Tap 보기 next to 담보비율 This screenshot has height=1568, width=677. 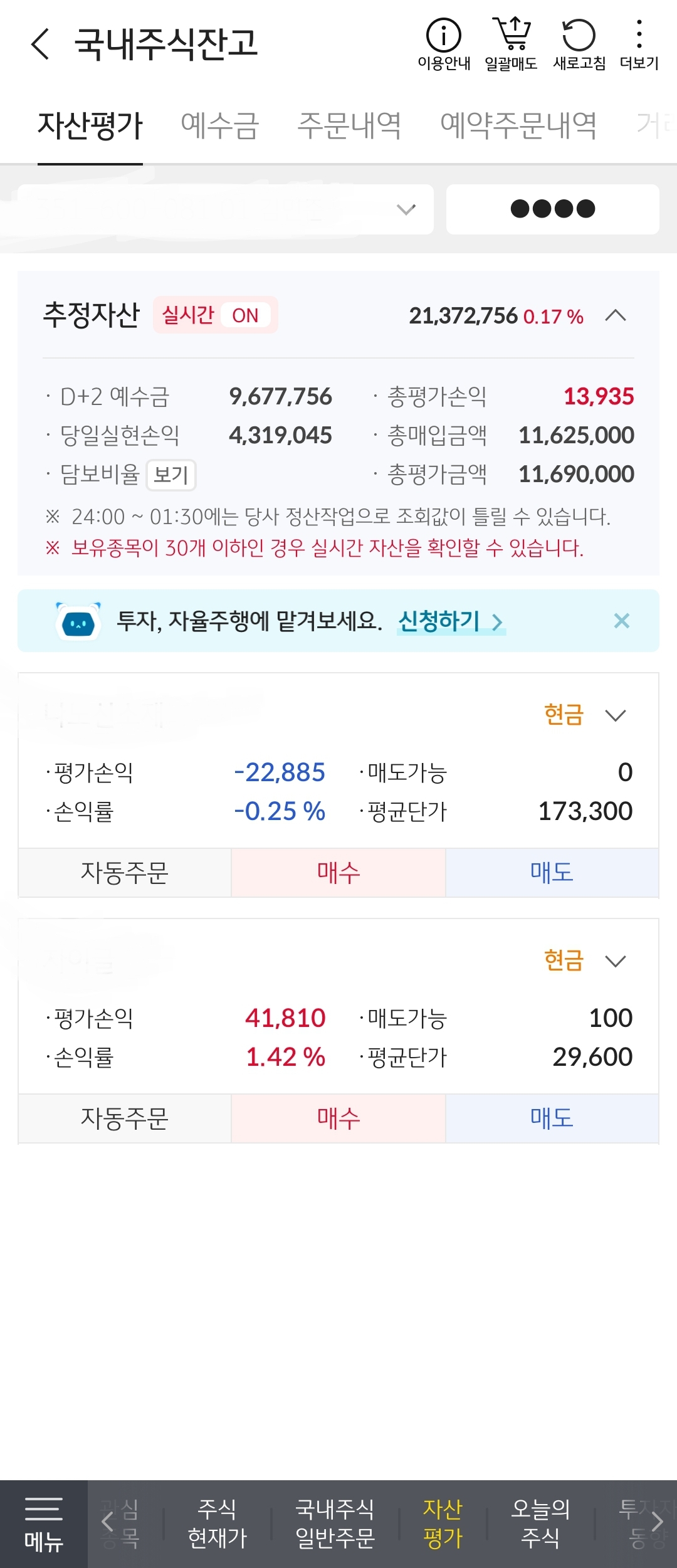(171, 475)
